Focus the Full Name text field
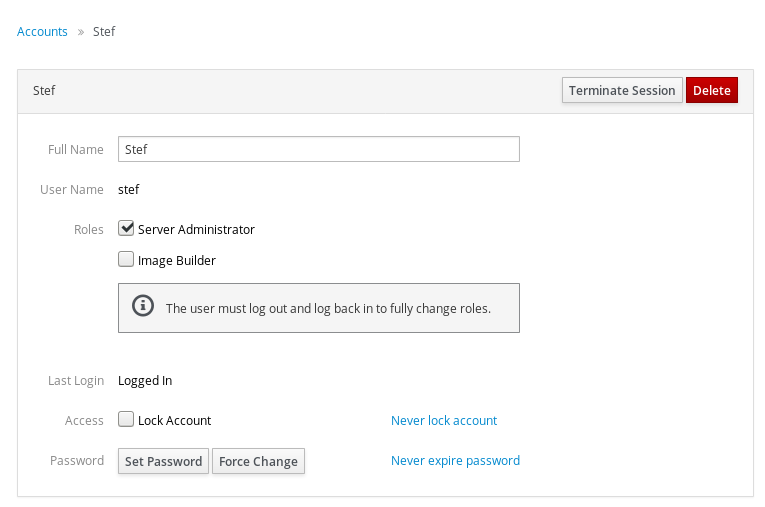765x507 pixels. pyautogui.click(x=318, y=149)
